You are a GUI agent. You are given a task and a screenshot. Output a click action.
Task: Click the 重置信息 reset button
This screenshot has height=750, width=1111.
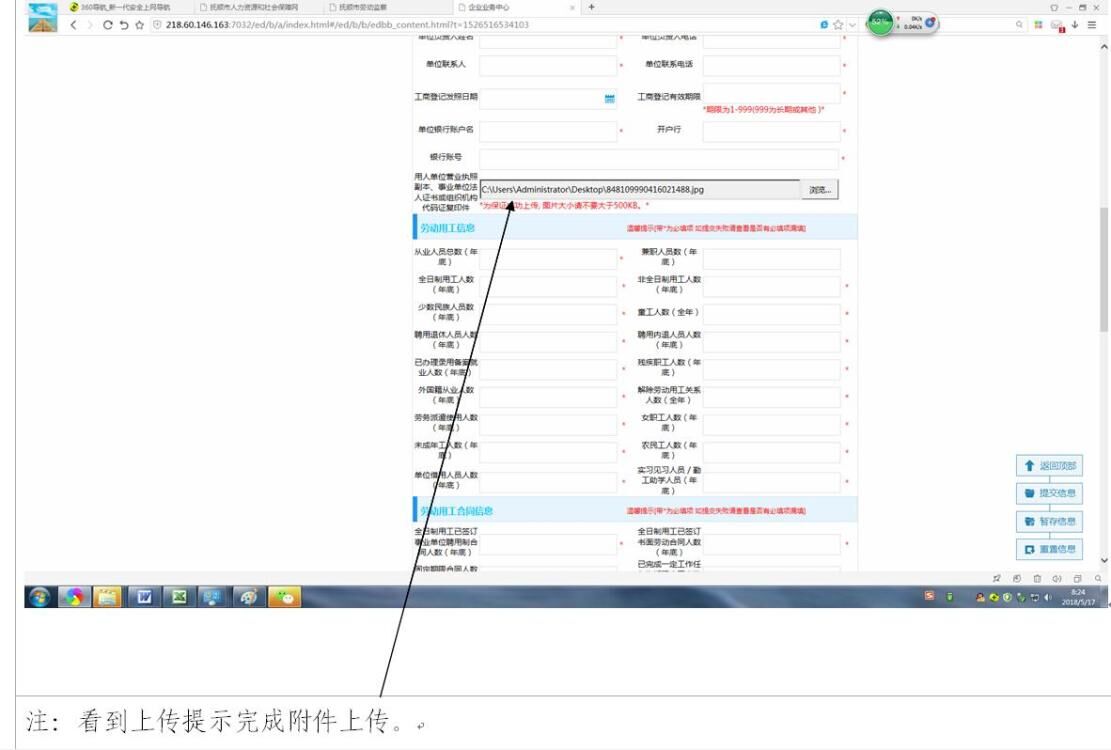point(1049,549)
